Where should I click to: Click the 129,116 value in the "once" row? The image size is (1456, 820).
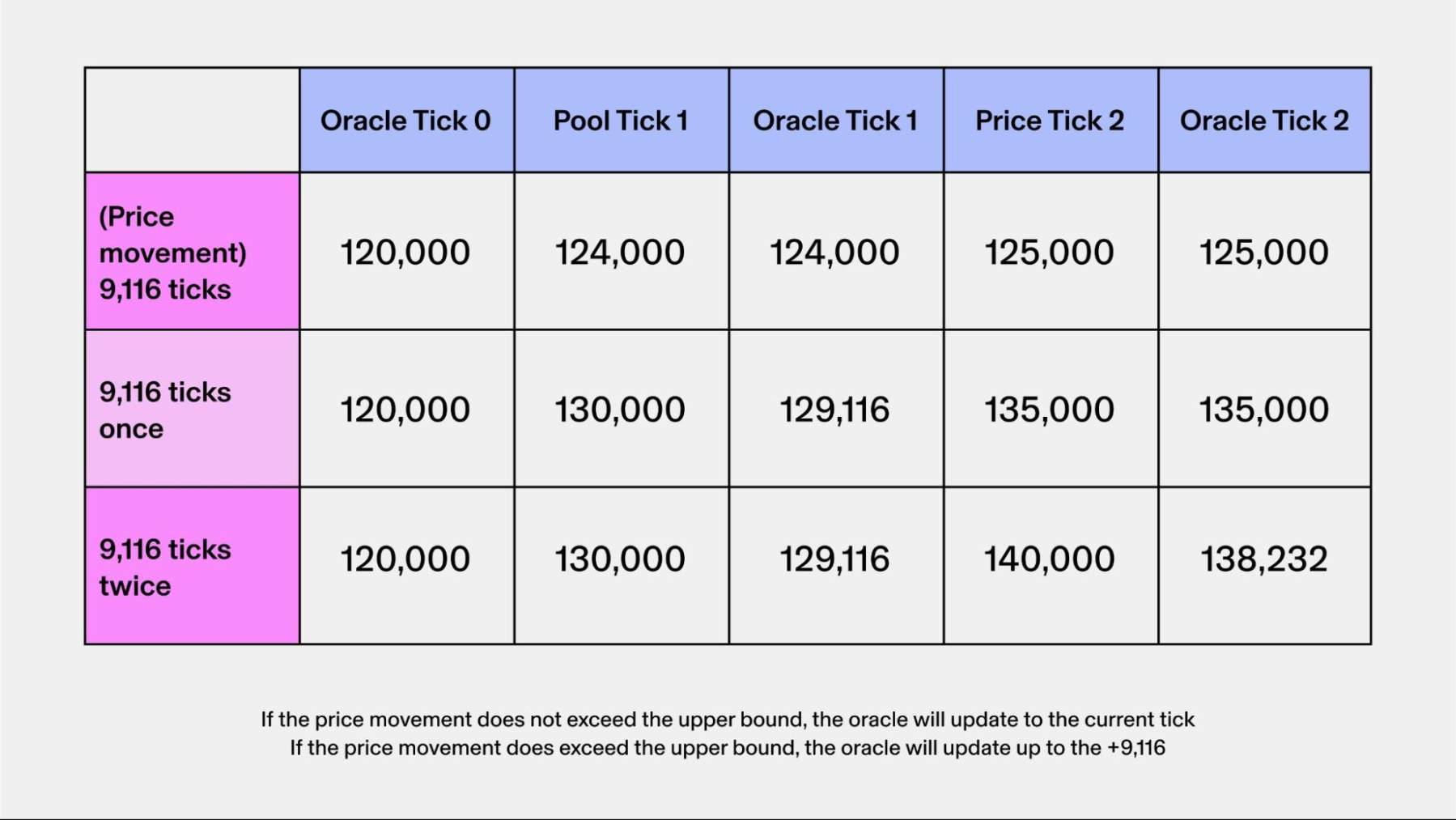click(834, 410)
